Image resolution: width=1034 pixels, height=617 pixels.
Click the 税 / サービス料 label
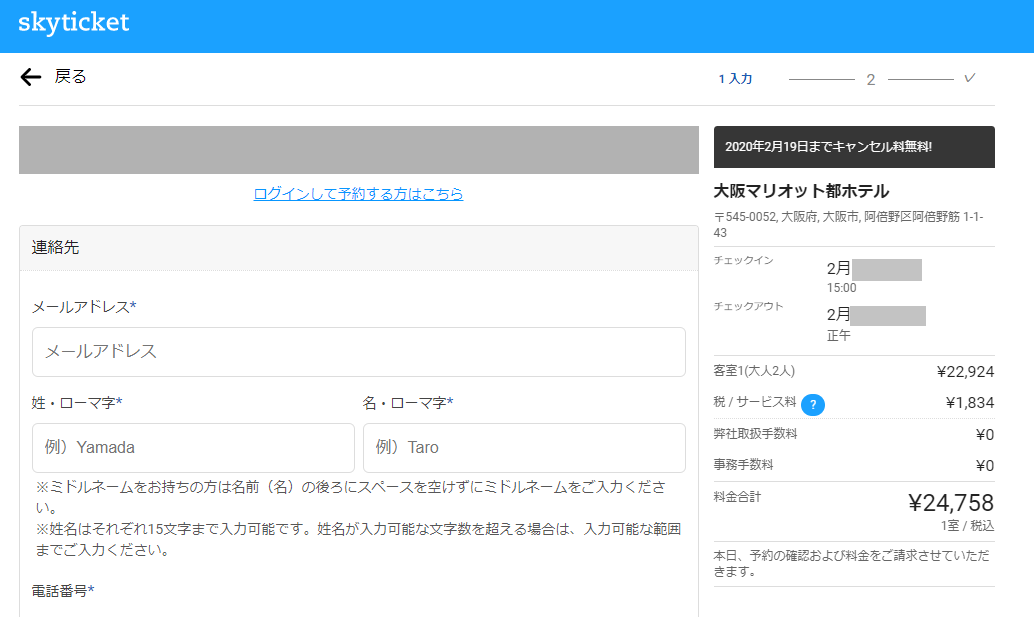(x=754, y=402)
